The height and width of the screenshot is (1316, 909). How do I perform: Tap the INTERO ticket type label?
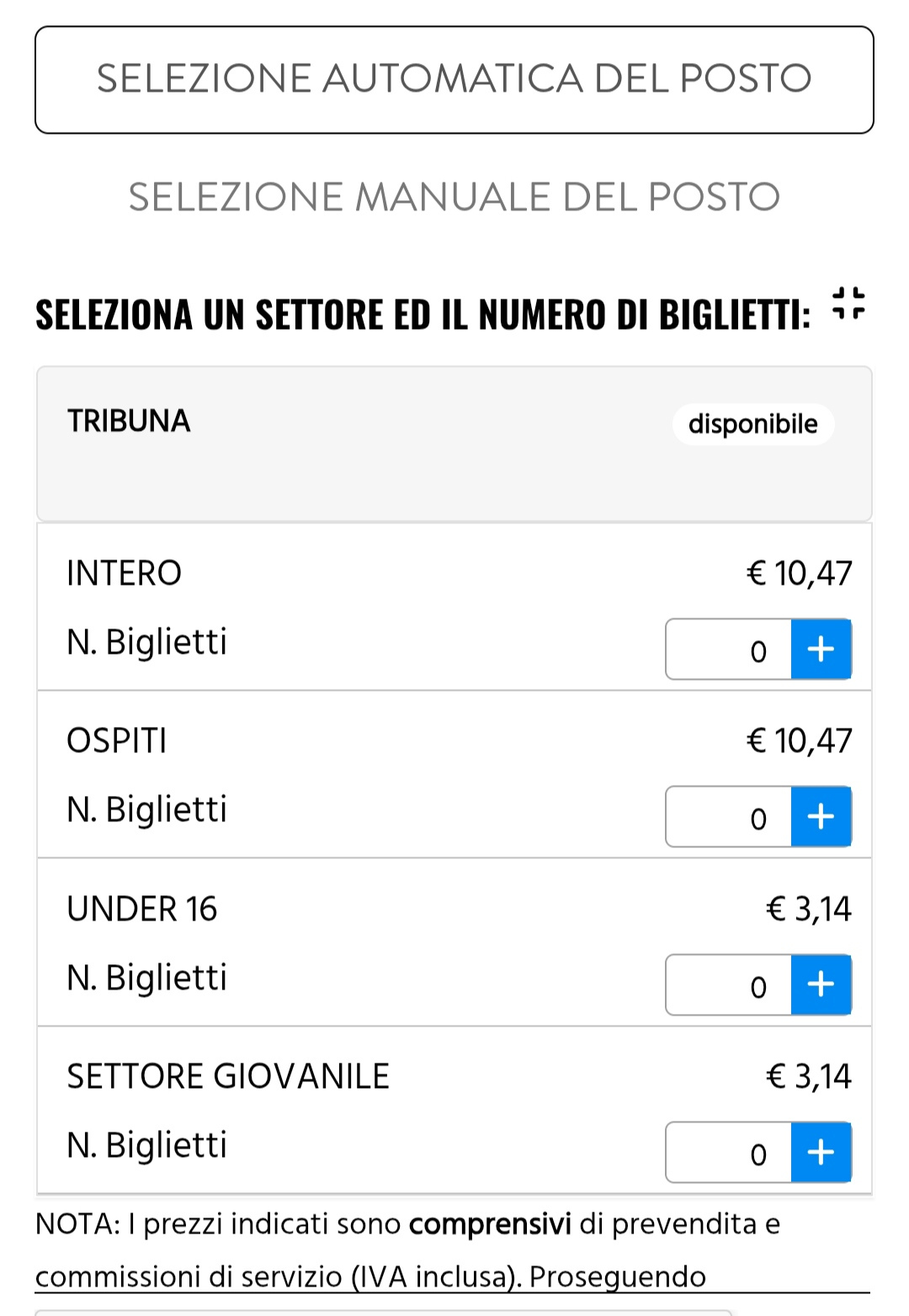coord(125,574)
